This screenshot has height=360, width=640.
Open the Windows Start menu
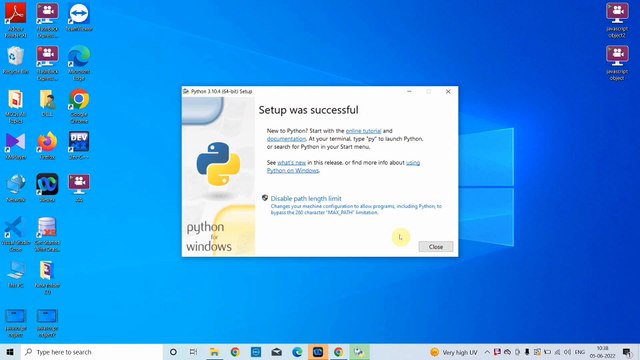[10, 352]
